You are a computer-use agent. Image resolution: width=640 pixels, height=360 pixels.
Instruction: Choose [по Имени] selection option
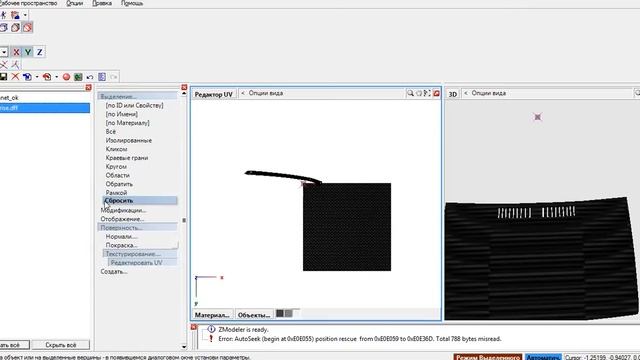122,114
